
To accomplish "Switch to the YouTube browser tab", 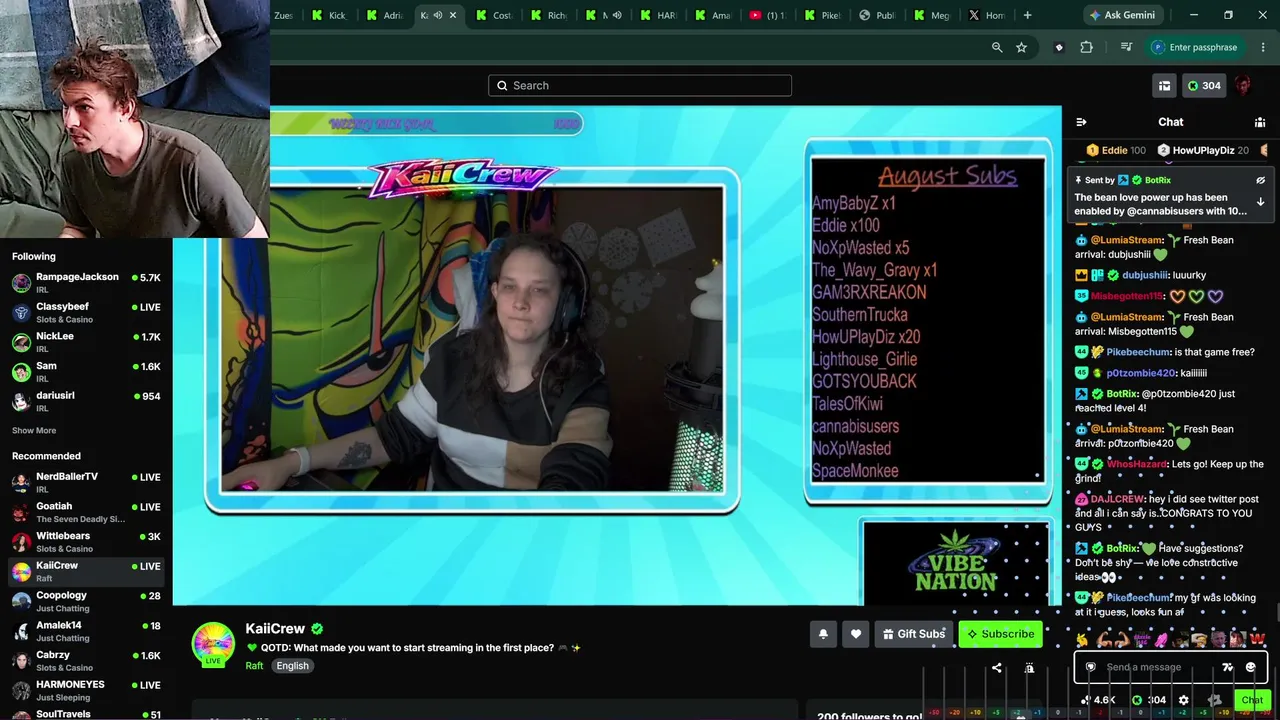I will click(766, 15).
